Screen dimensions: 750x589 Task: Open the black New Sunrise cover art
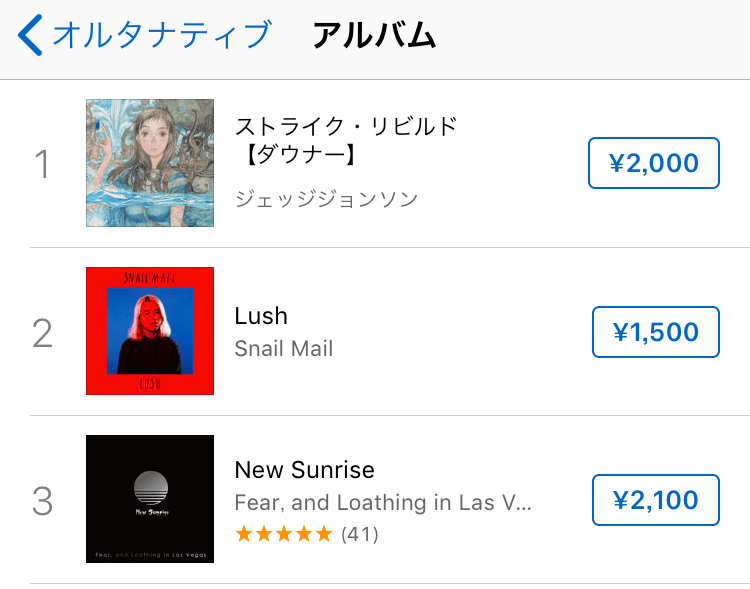pyautogui.click(x=150, y=499)
